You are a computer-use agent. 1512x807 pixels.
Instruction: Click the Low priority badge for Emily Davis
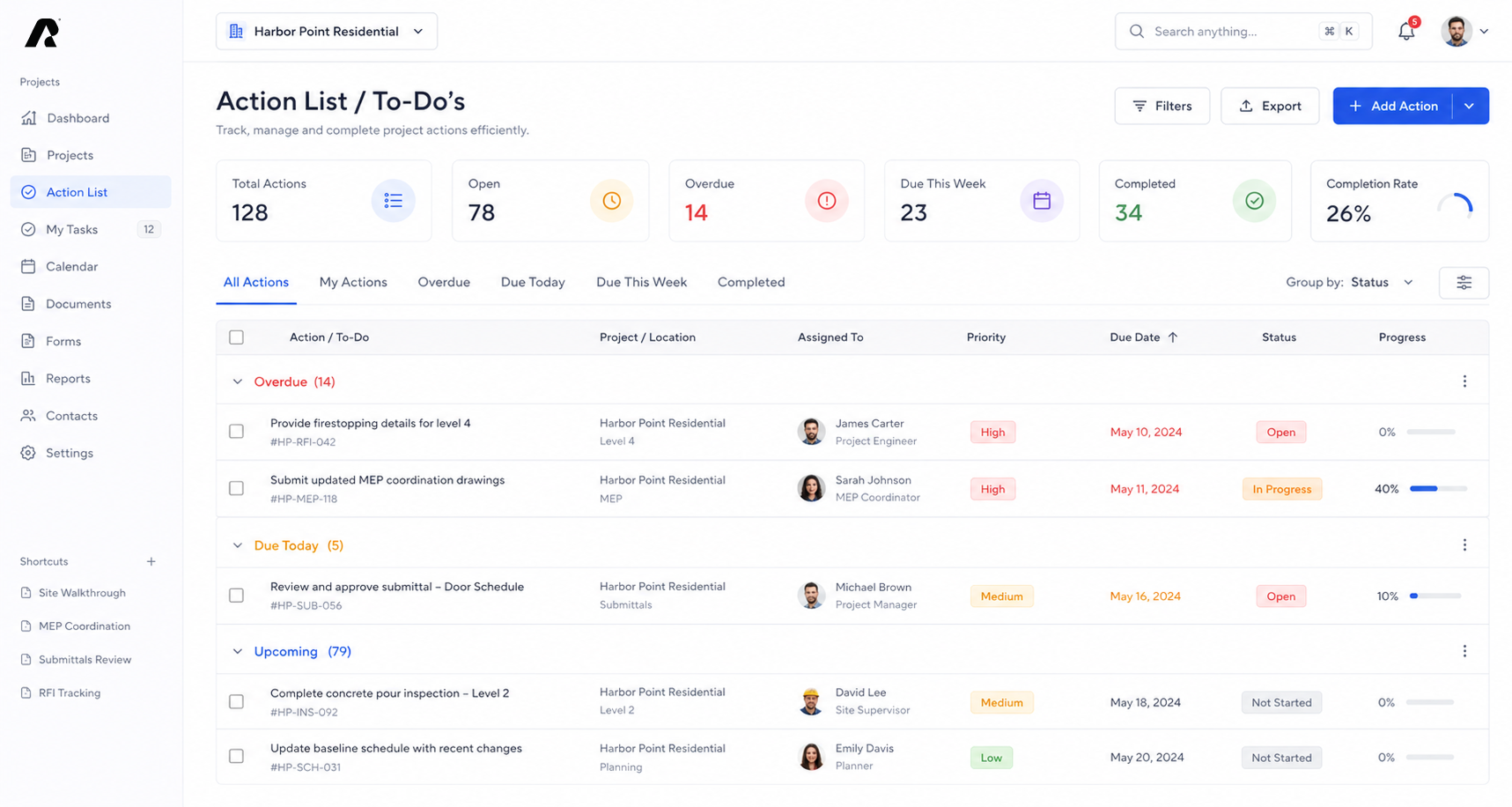(992, 758)
